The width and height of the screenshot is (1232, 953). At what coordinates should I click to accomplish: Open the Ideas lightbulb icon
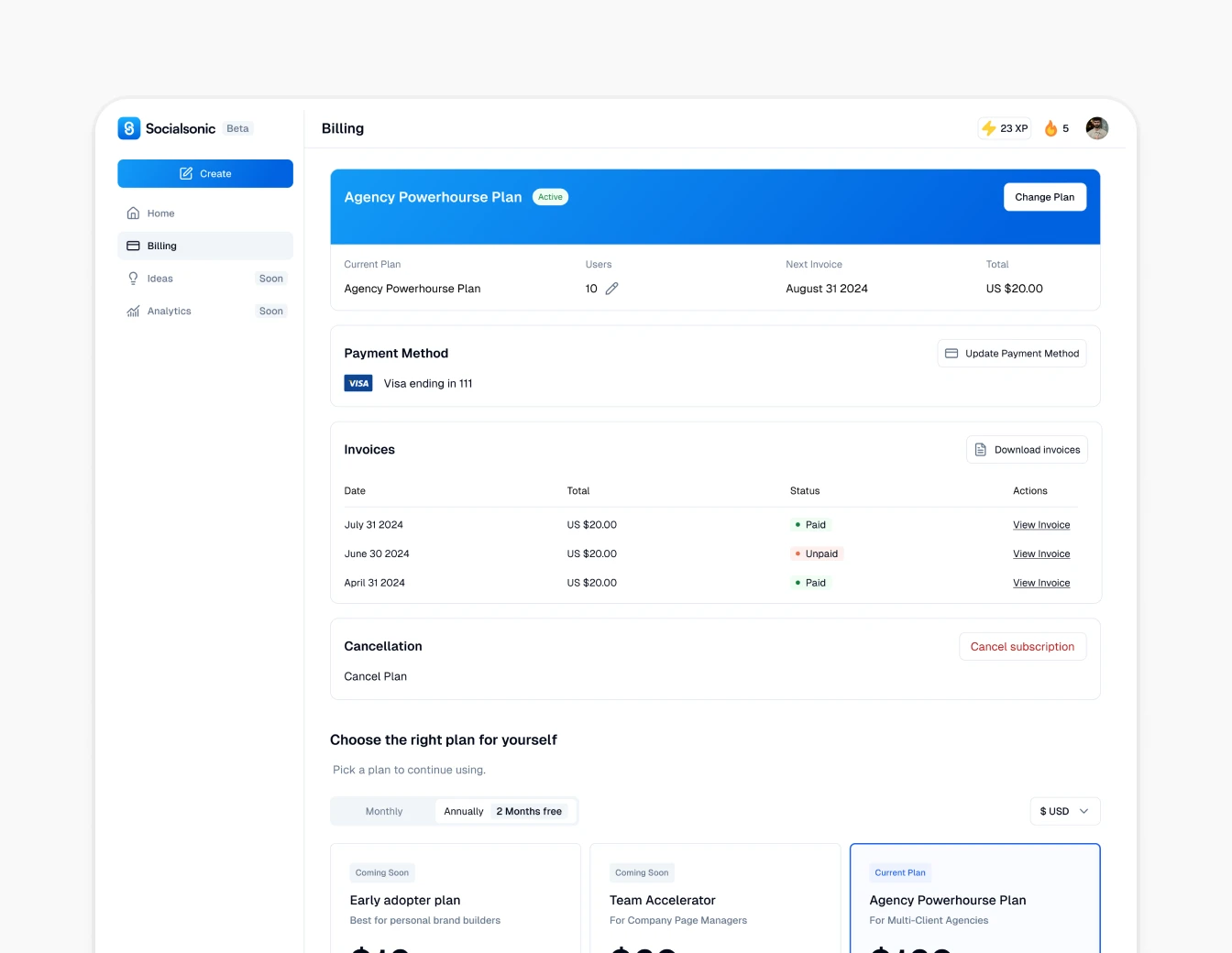pyautogui.click(x=132, y=278)
